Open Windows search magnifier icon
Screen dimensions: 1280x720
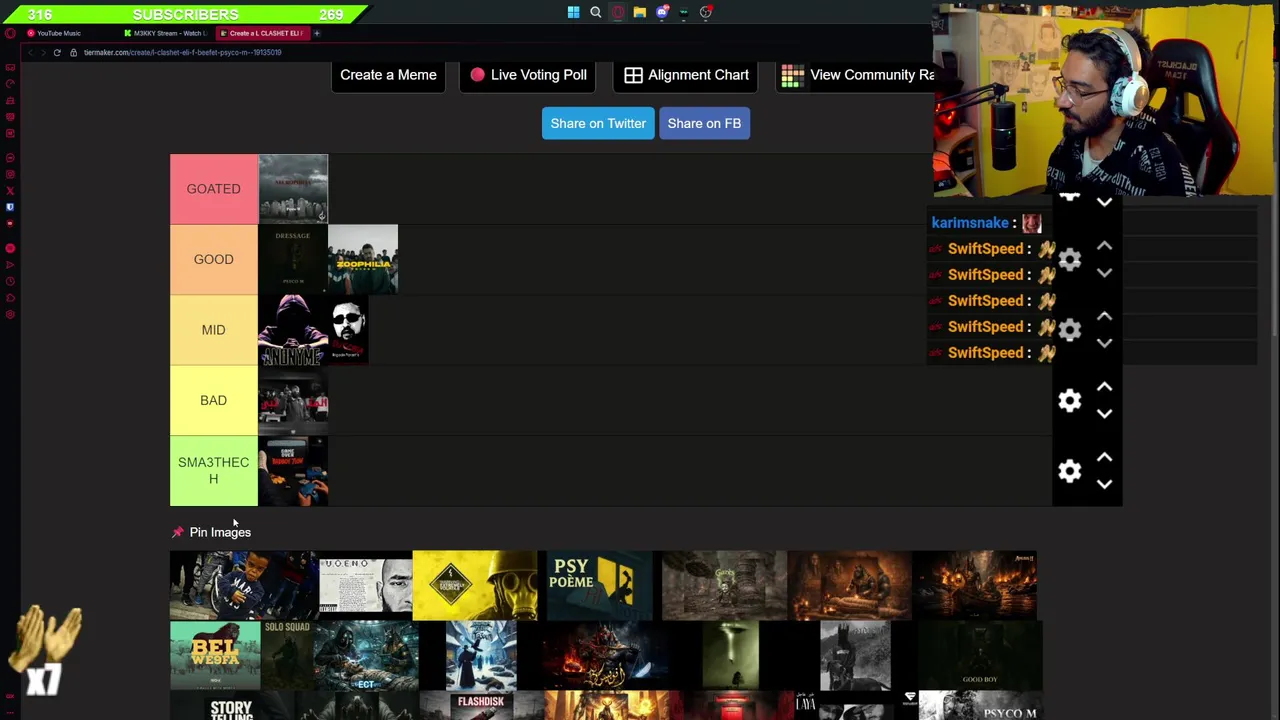click(595, 12)
